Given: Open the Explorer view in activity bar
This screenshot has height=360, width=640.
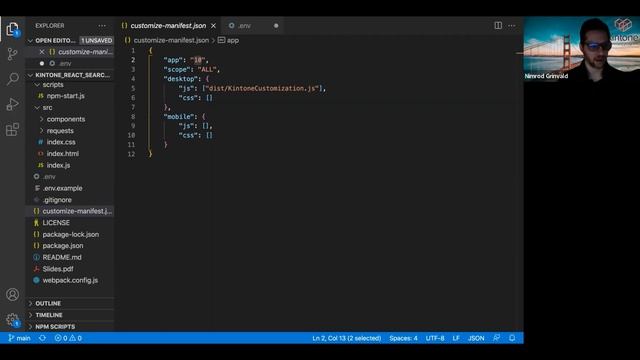Looking at the screenshot, I should [12, 29].
